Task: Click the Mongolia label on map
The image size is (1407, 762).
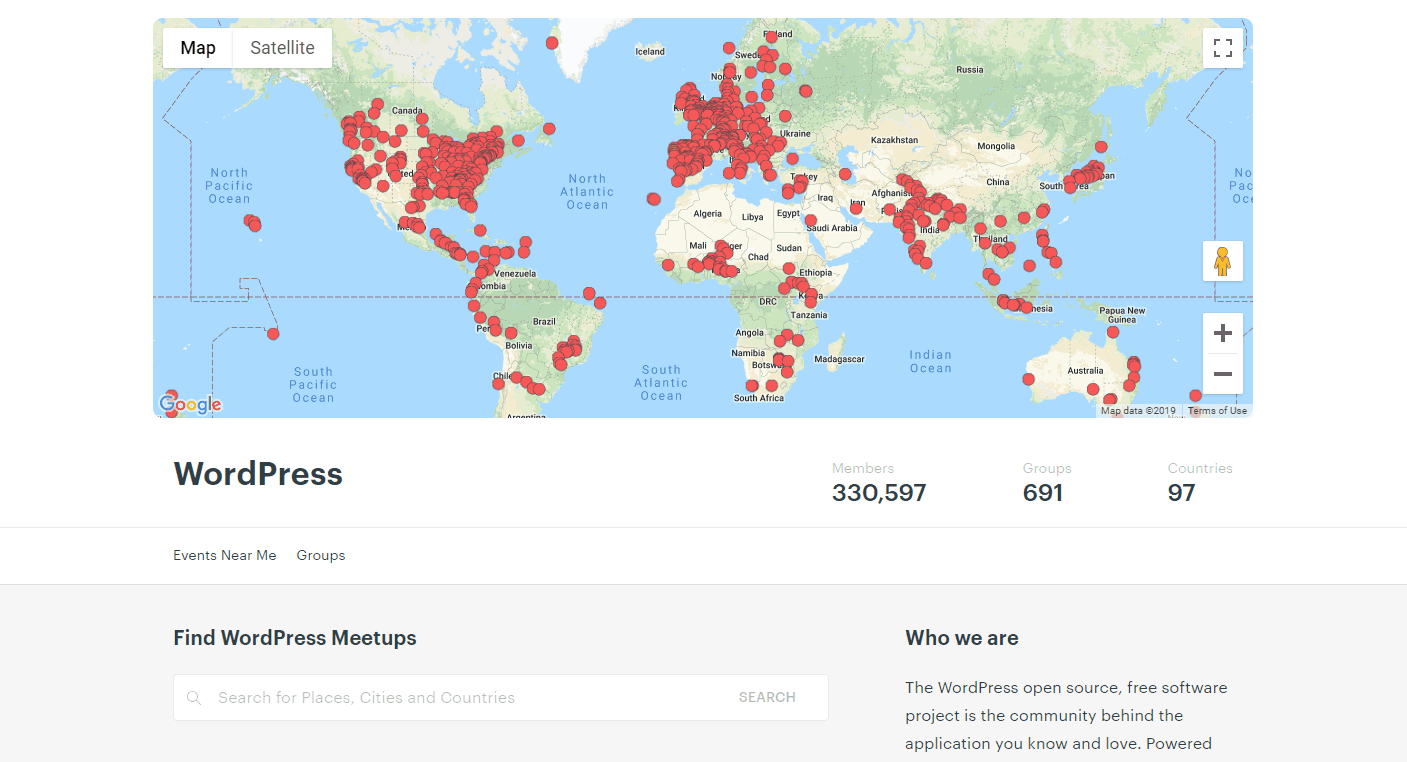Action: [x=996, y=146]
